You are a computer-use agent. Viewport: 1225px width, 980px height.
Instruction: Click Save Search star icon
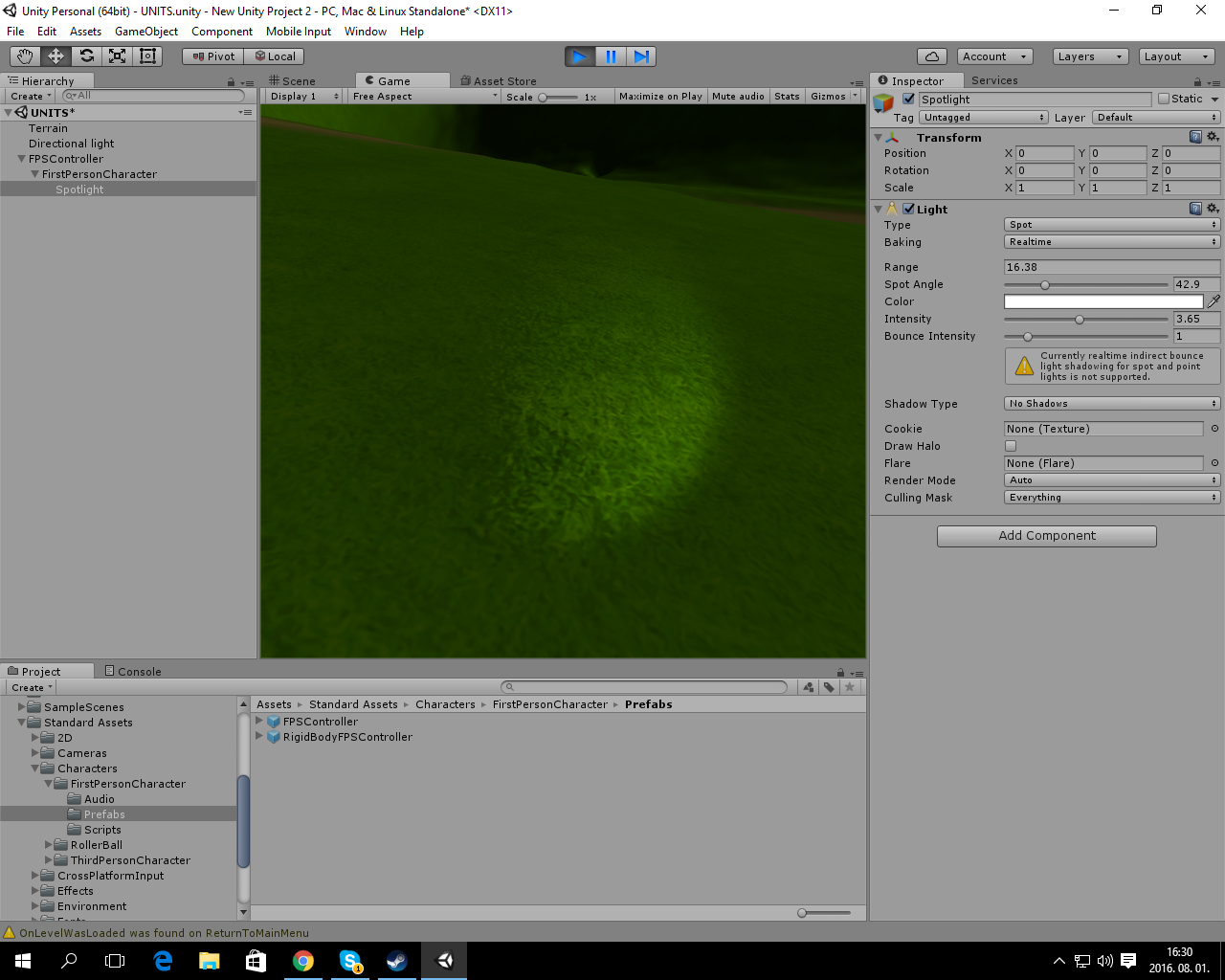[849, 687]
